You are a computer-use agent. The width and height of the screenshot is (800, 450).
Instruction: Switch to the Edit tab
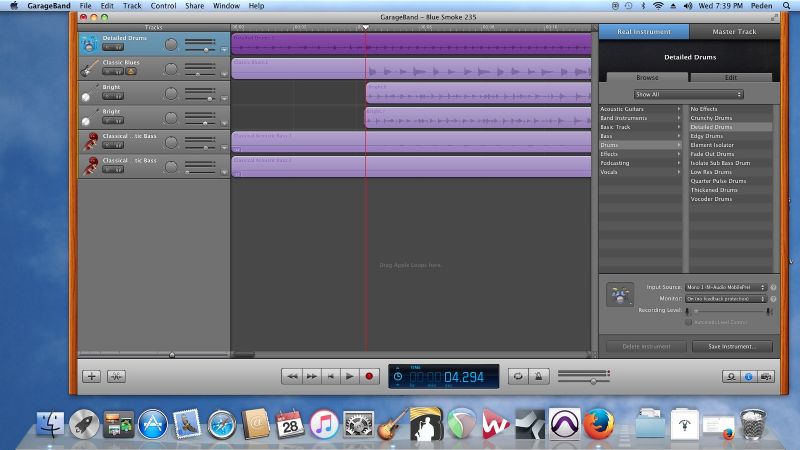pos(731,77)
